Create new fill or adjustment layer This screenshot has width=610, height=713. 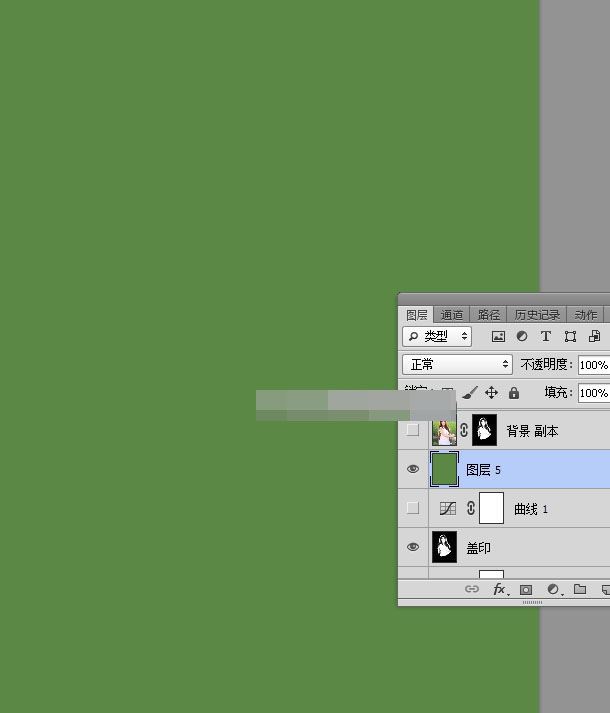tap(554, 590)
